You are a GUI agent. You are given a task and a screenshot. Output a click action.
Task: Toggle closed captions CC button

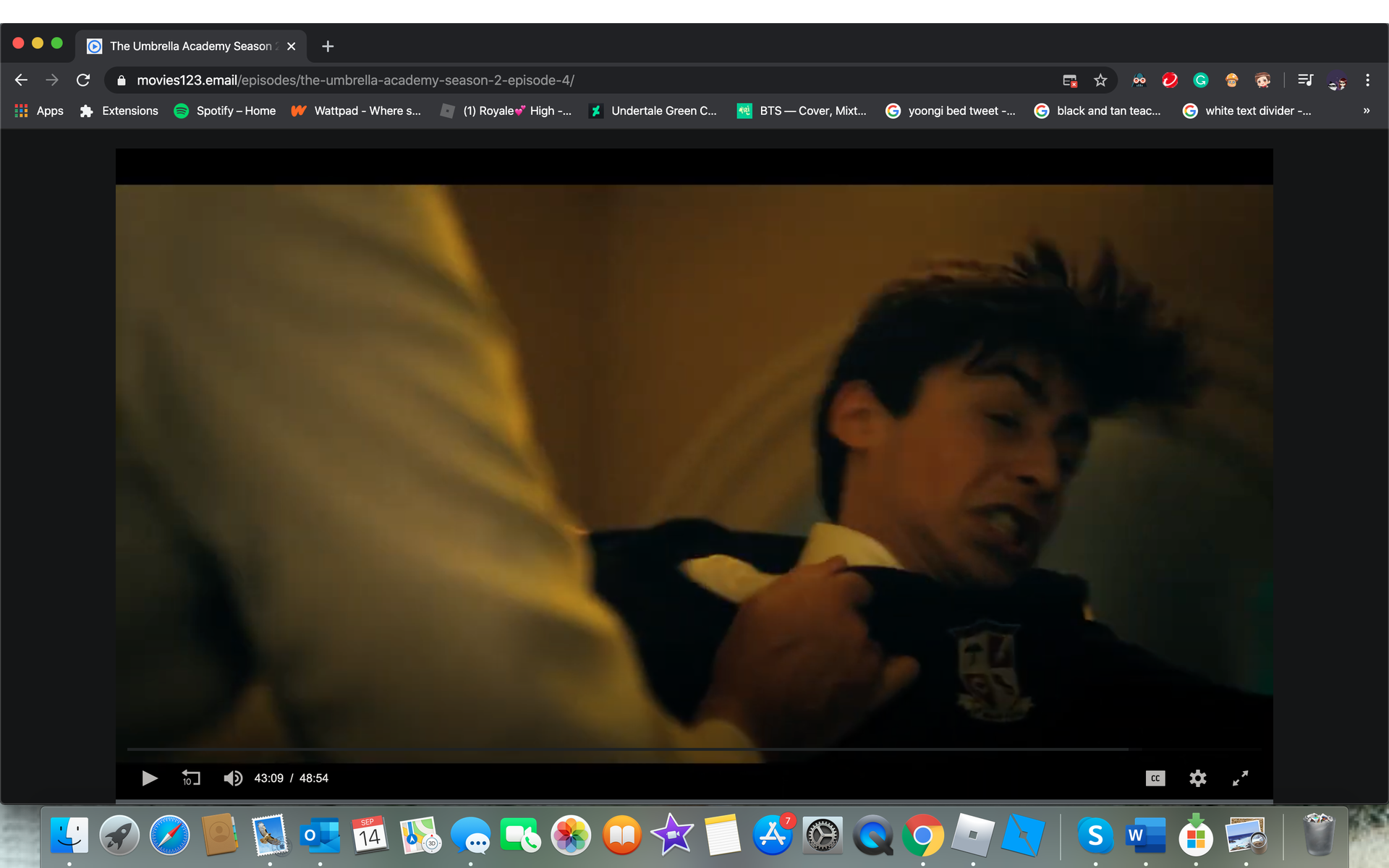click(x=1155, y=778)
